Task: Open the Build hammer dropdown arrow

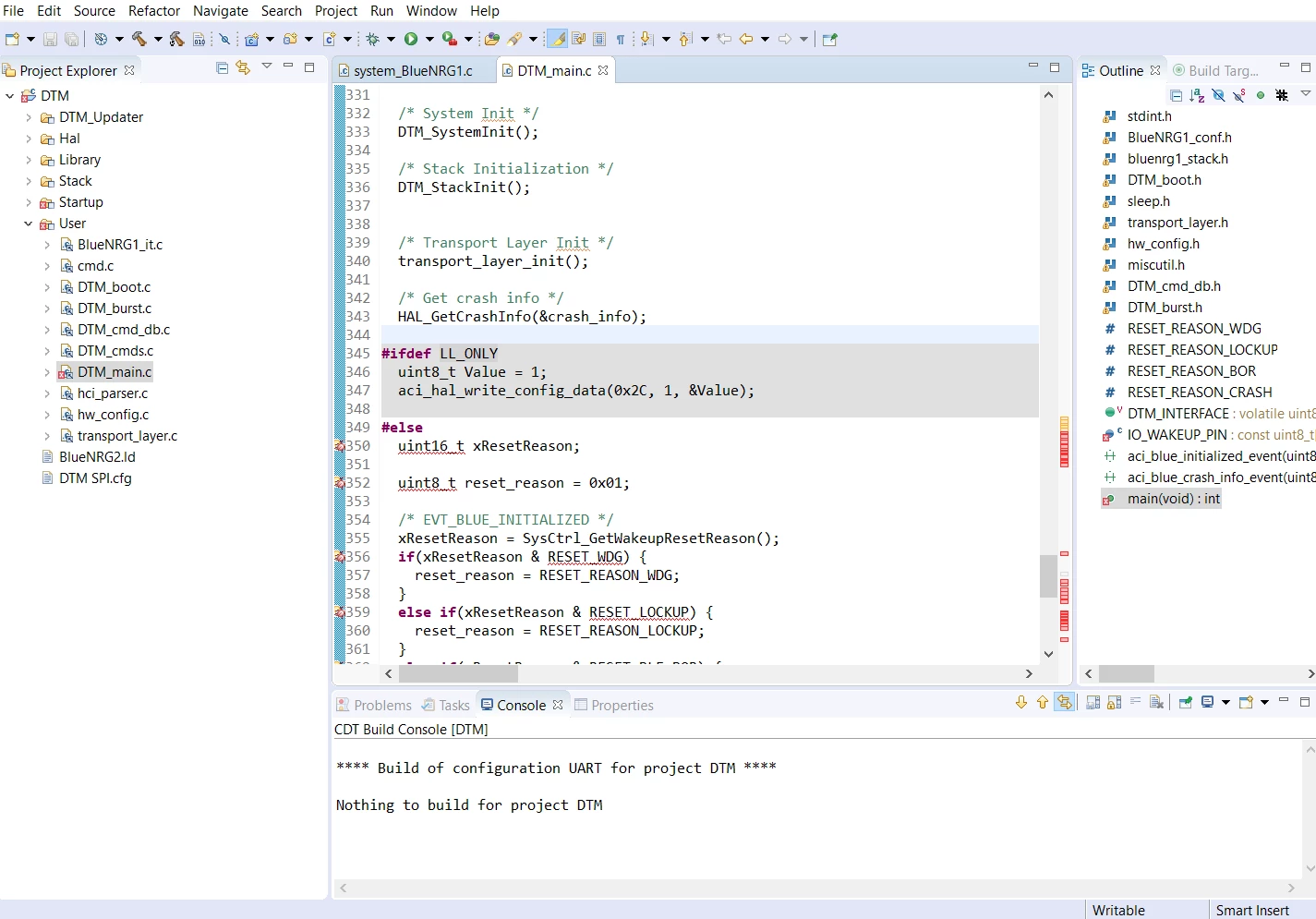Action: 158,39
